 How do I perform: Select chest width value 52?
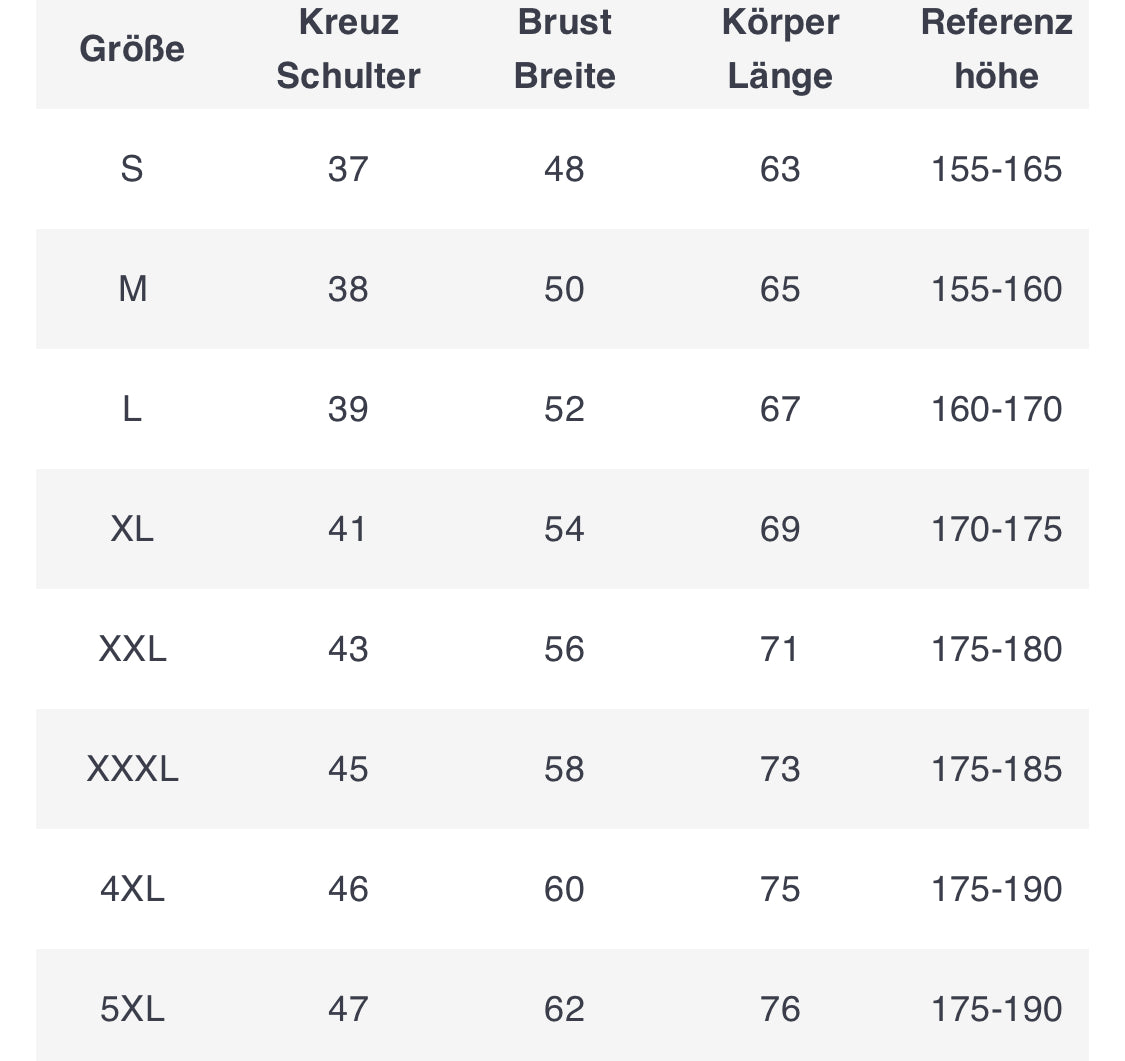click(564, 409)
